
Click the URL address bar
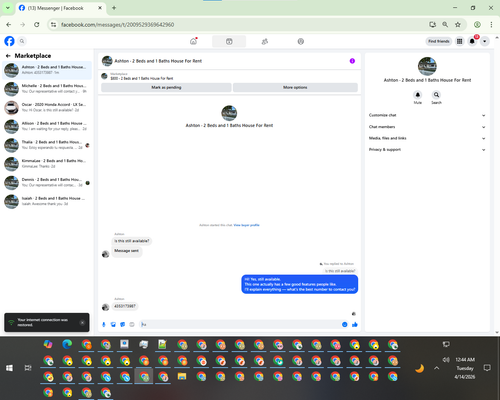[240, 25]
